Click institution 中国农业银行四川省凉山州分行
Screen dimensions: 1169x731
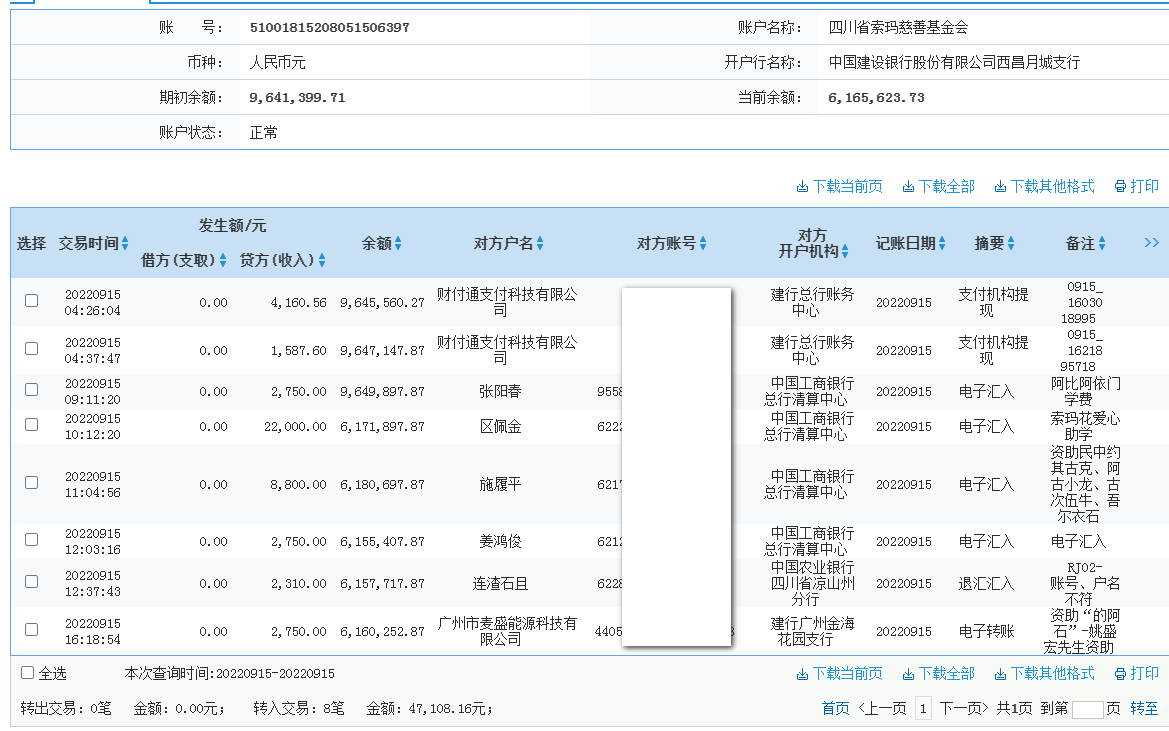[x=813, y=583]
